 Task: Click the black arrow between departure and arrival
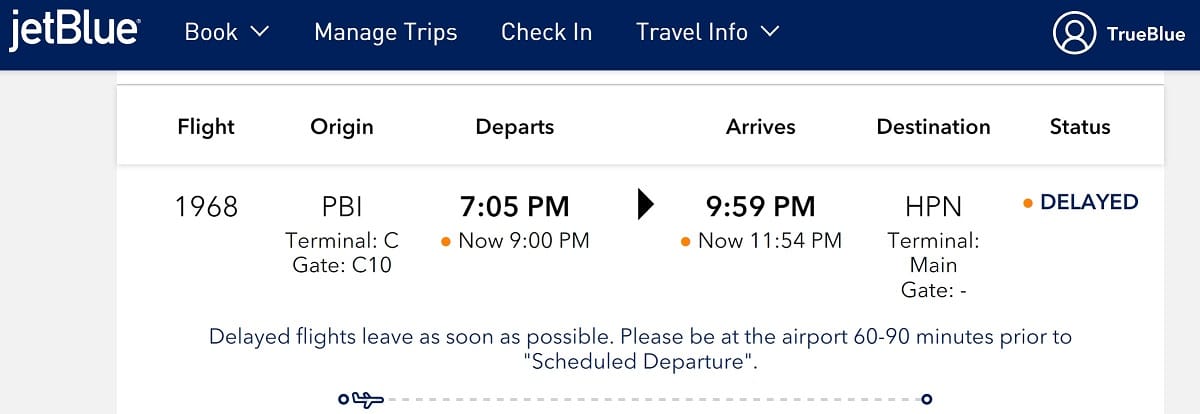point(645,204)
